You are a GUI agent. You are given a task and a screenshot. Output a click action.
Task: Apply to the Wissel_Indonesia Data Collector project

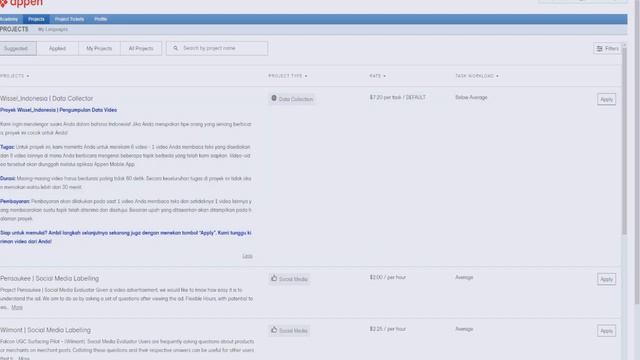(607, 99)
